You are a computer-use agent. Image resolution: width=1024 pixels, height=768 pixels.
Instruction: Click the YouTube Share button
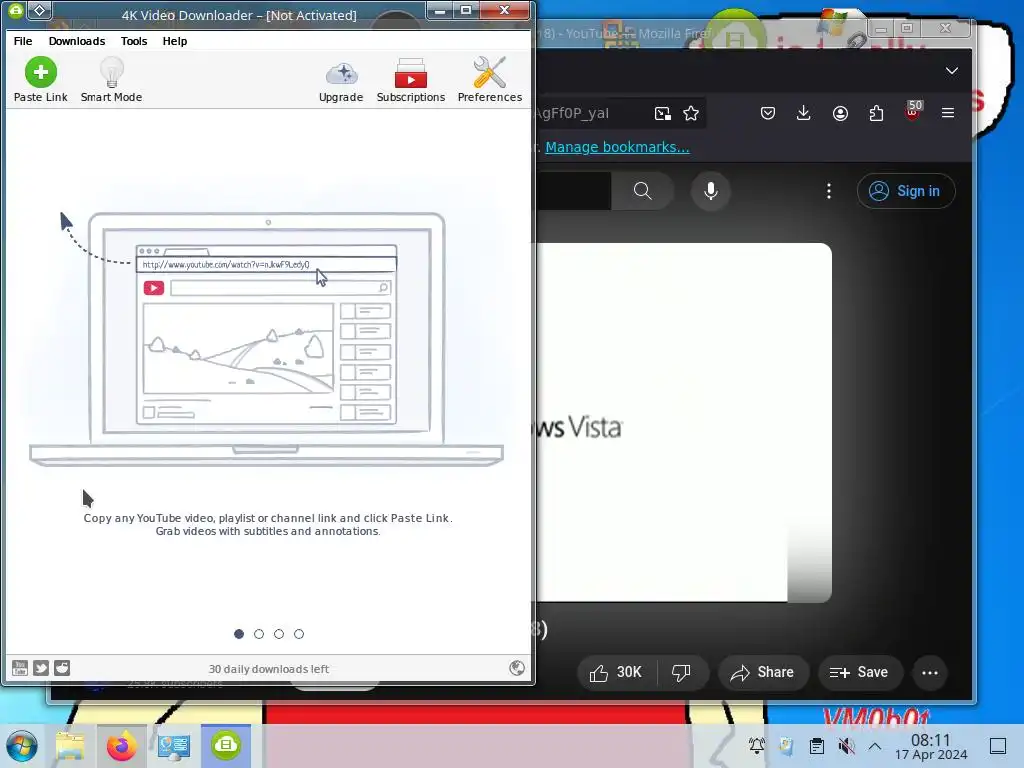(x=763, y=673)
